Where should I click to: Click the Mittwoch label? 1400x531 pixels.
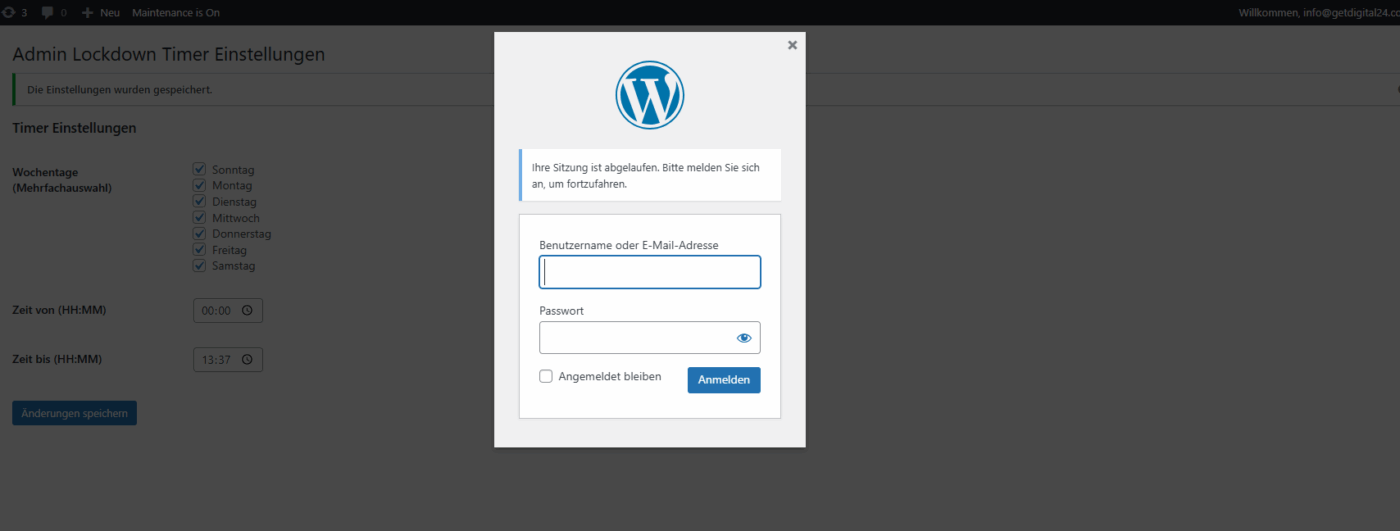(235, 218)
